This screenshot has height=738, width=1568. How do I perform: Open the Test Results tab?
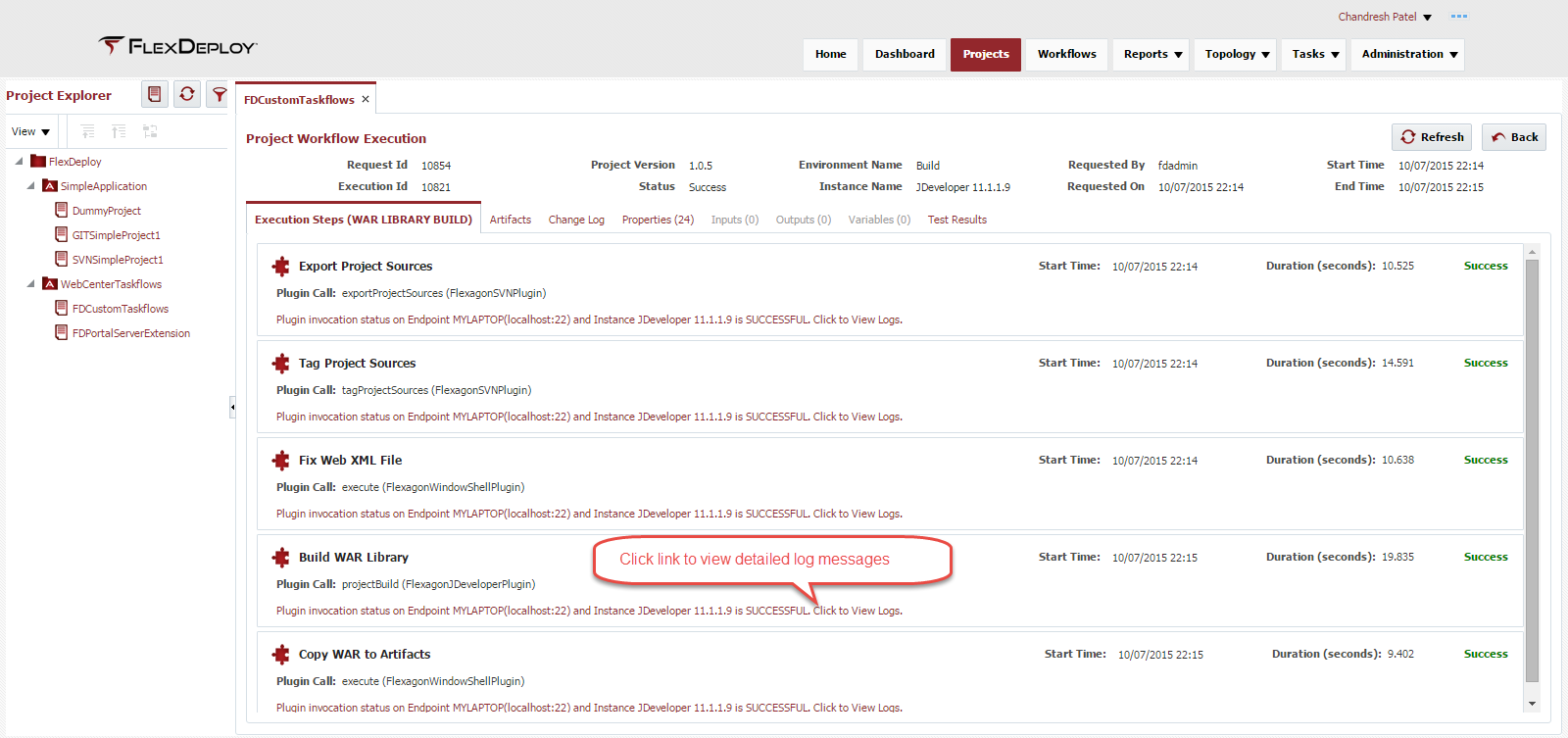point(957,220)
